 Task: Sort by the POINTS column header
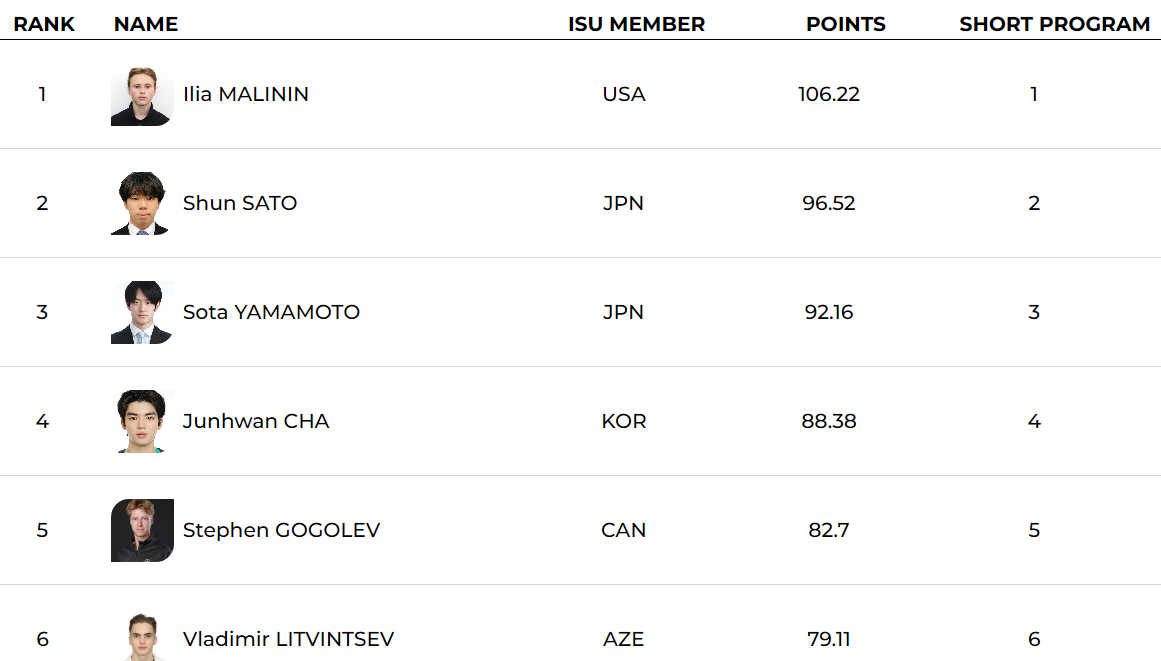click(x=846, y=24)
